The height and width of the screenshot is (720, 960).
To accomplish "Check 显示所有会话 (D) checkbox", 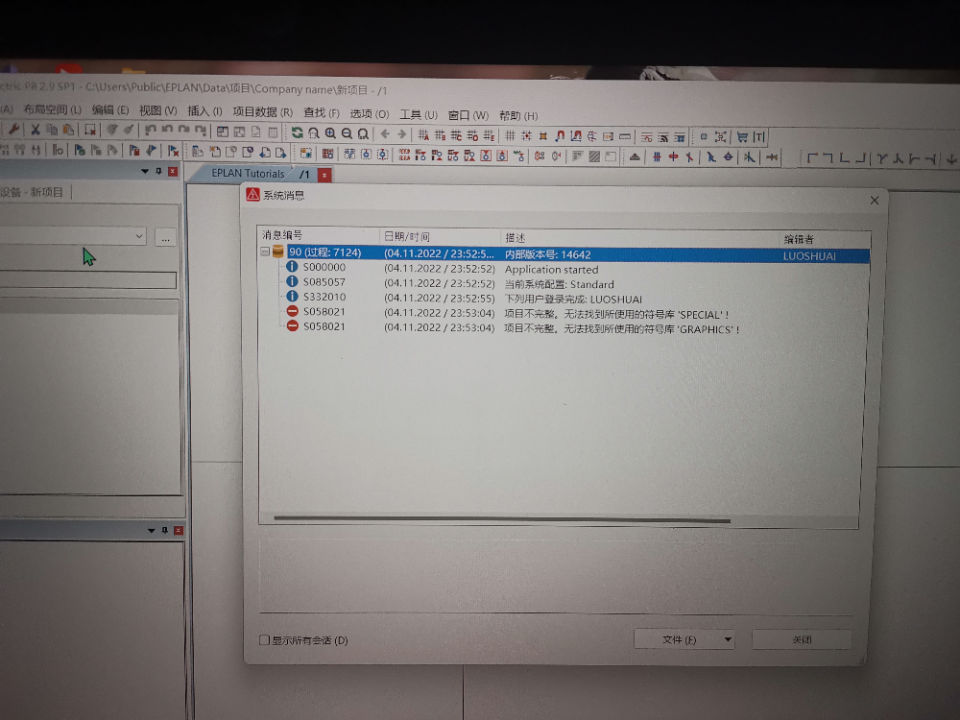I will coord(264,640).
